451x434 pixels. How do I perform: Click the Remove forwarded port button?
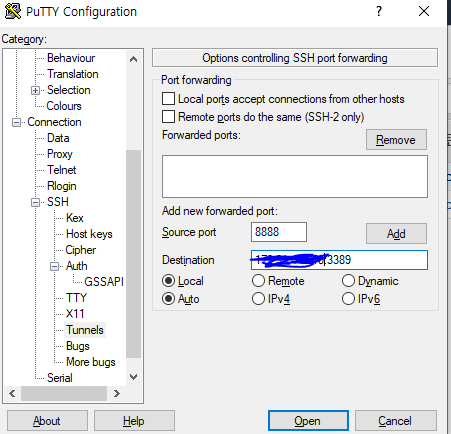click(x=396, y=140)
